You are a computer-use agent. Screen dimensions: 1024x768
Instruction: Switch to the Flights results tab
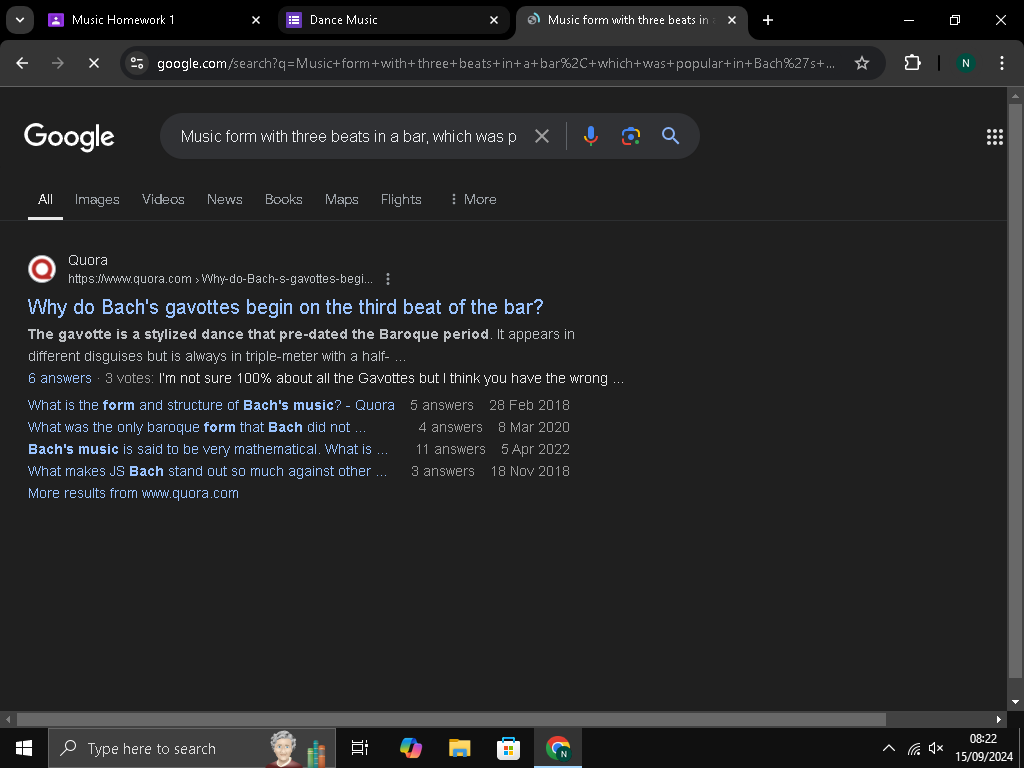tap(401, 200)
